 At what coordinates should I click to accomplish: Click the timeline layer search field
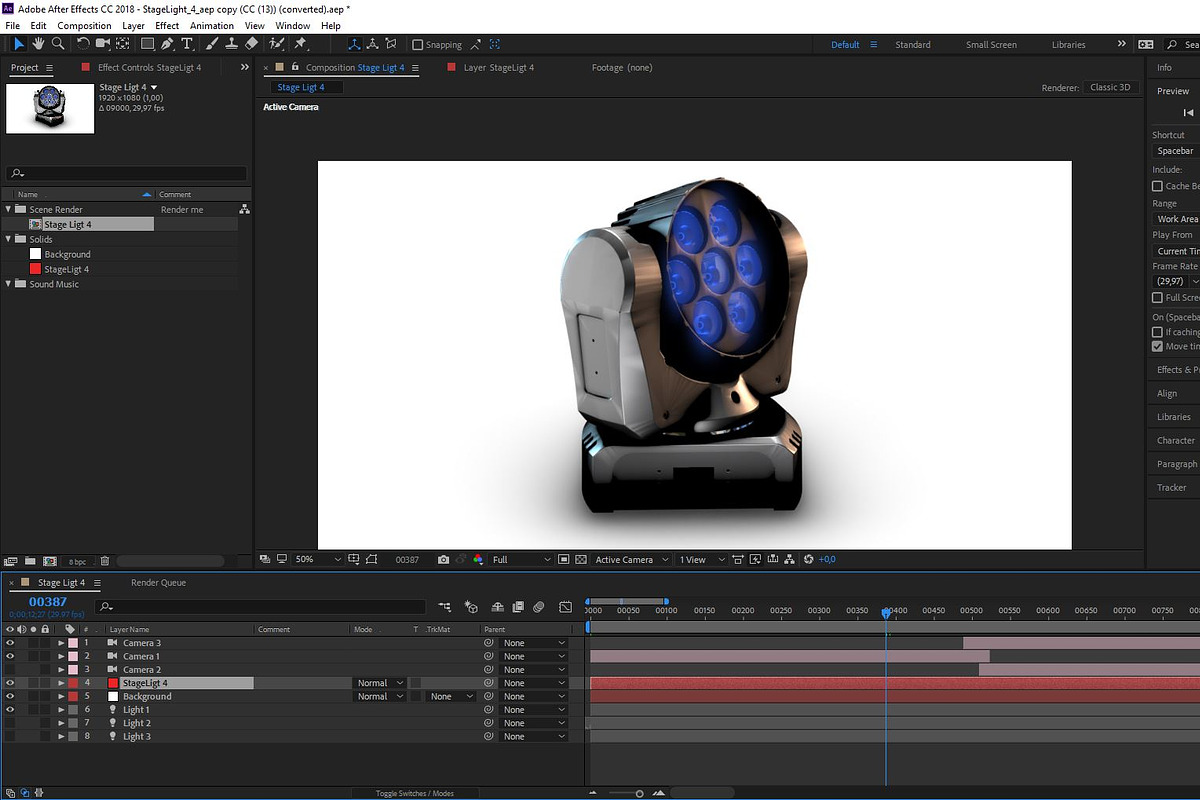pyautogui.click(x=262, y=607)
